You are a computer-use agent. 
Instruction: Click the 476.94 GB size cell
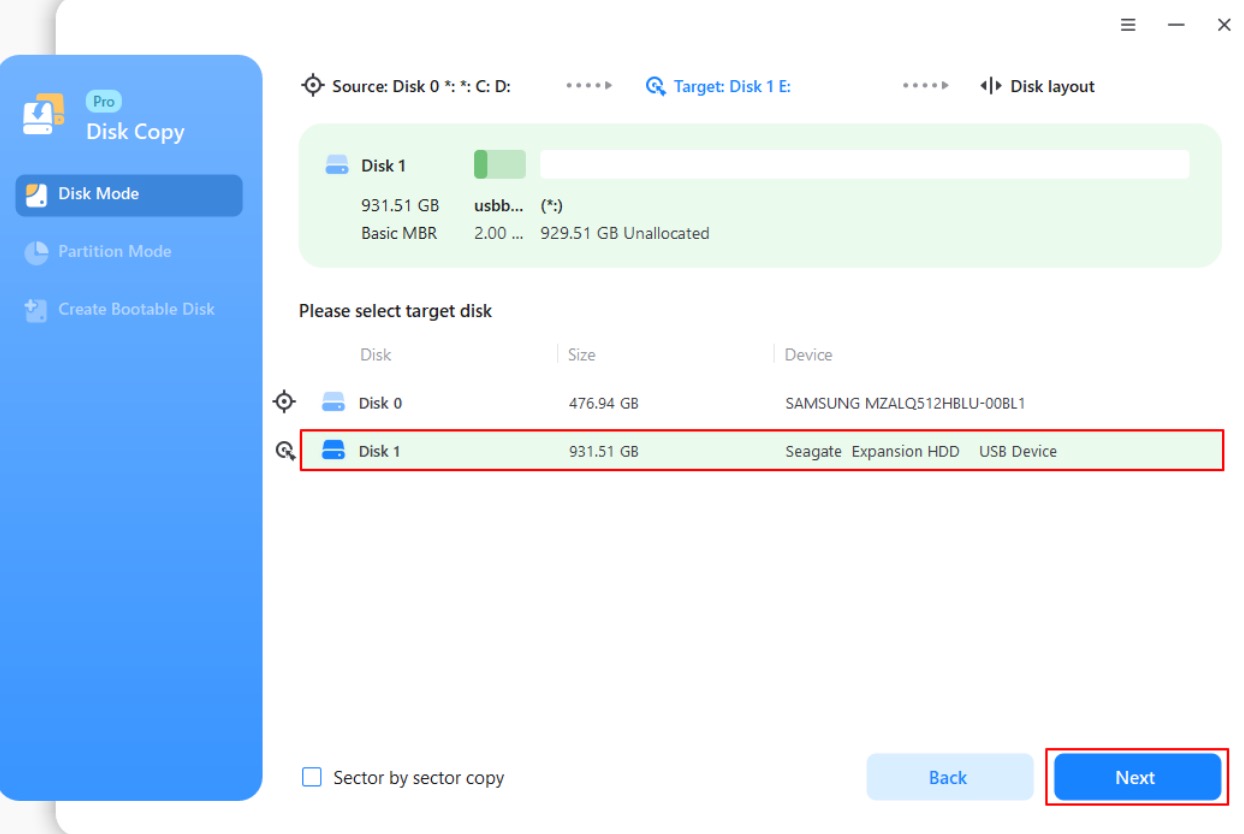pos(604,403)
